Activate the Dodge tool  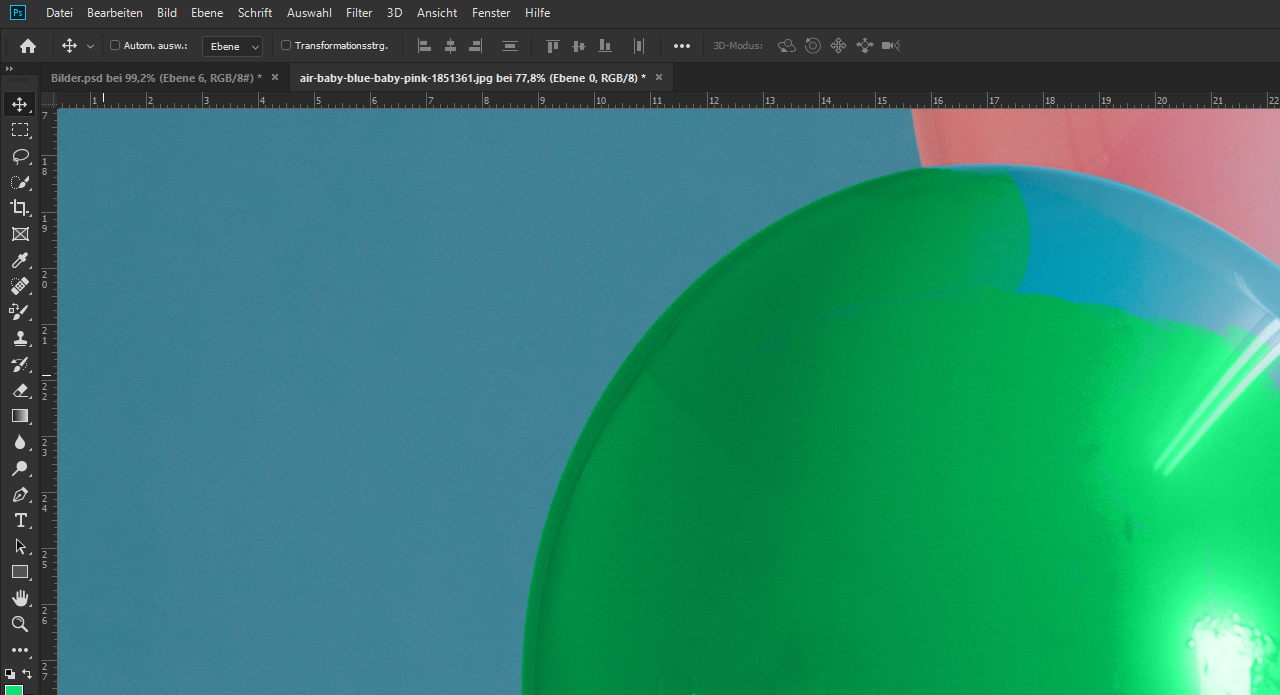pos(20,468)
